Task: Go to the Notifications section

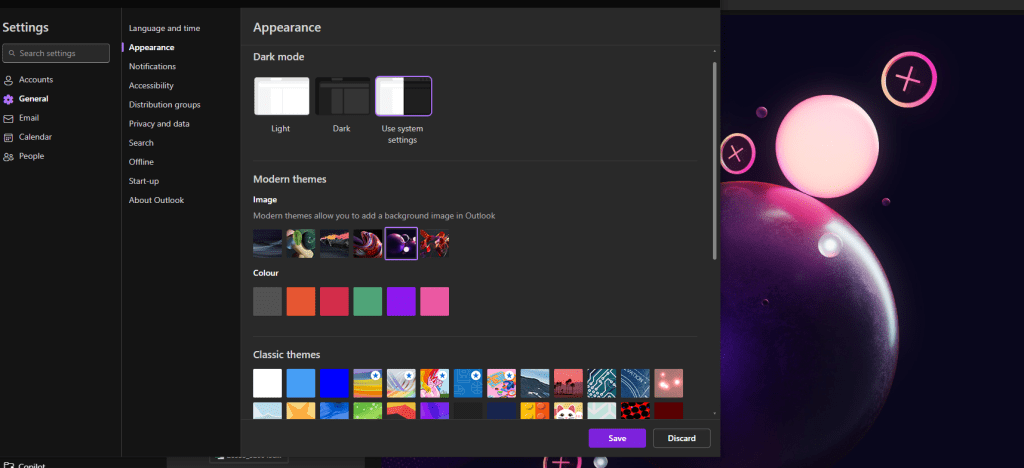Action: coord(152,66)
